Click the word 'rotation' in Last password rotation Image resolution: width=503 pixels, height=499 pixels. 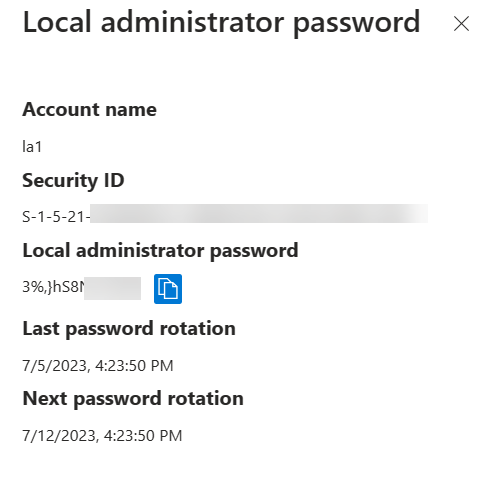coord(198,329)
